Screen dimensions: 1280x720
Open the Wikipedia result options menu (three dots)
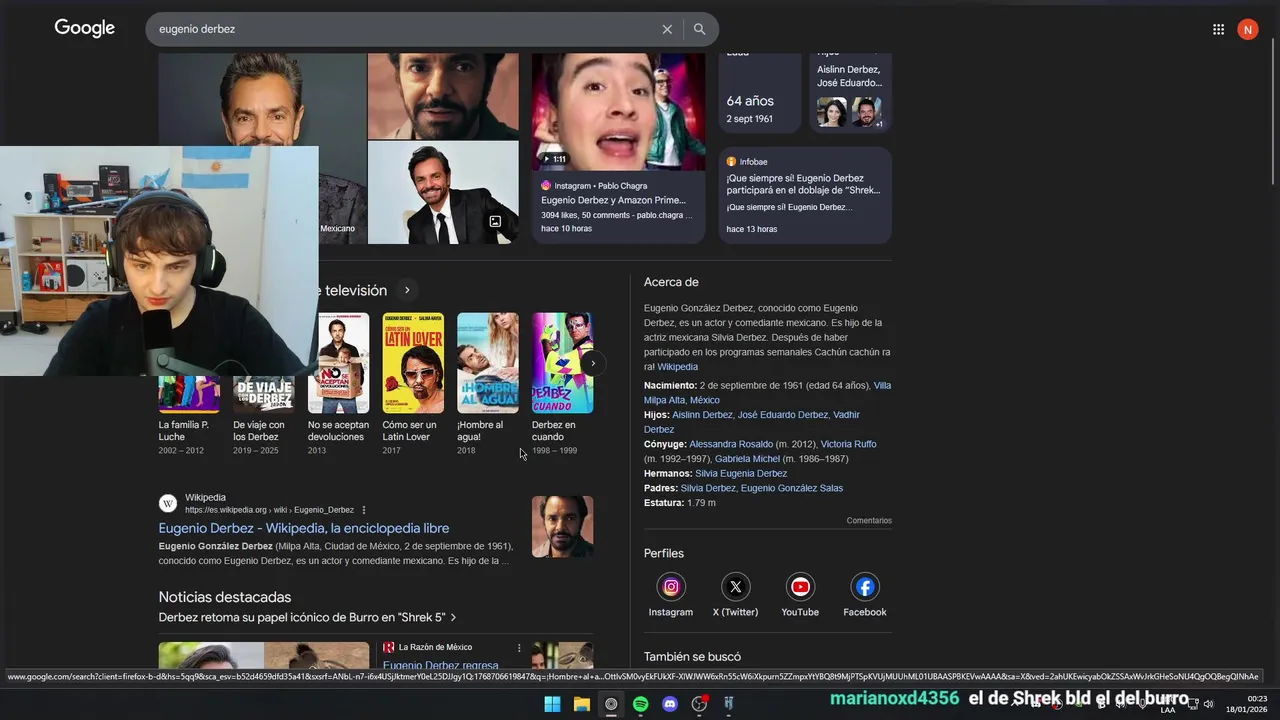pos(364,510)
